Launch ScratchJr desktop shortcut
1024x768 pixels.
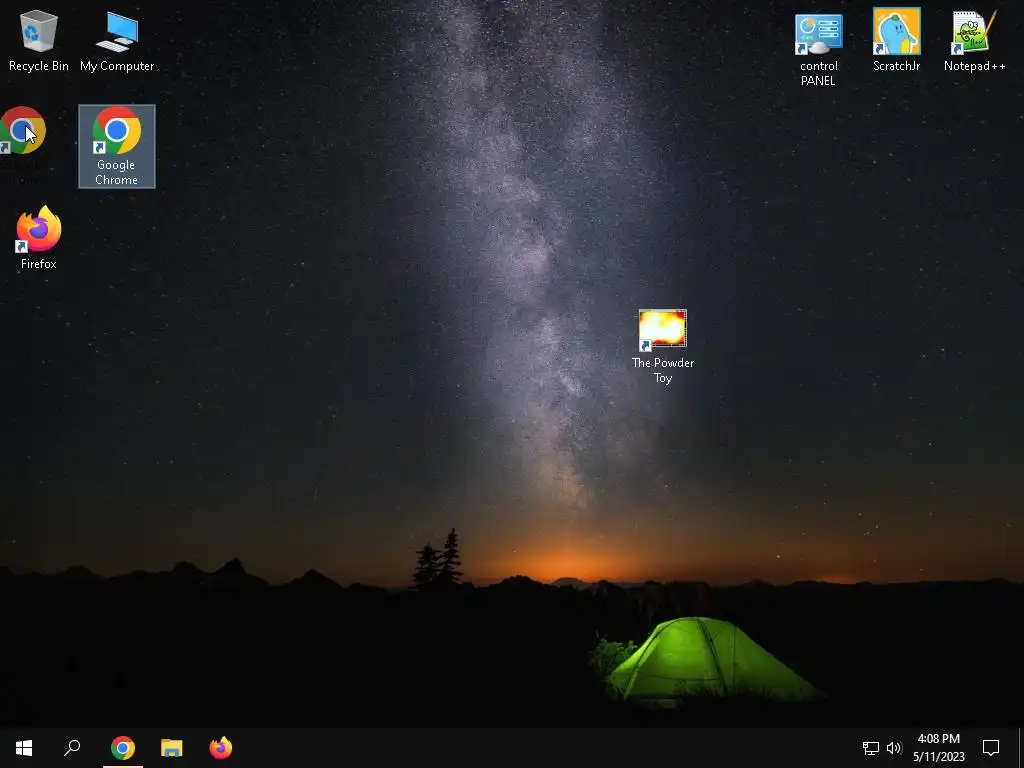(897, 40)
